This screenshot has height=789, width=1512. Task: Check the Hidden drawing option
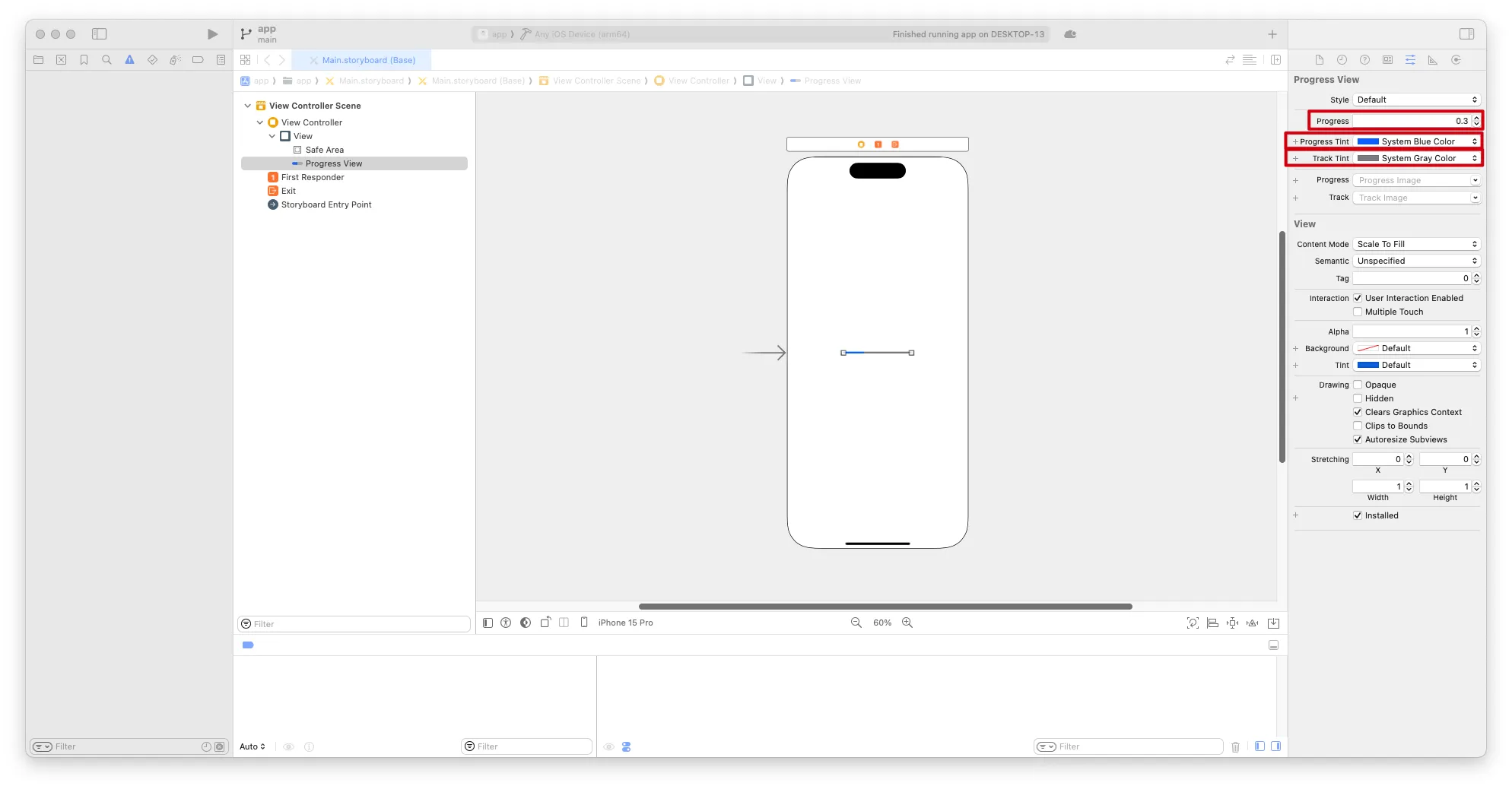(x=1358, y=398)
